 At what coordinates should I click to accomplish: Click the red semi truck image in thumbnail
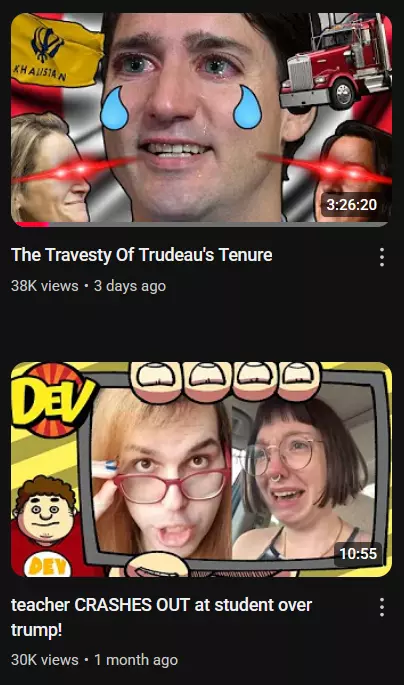pos(335,61)
